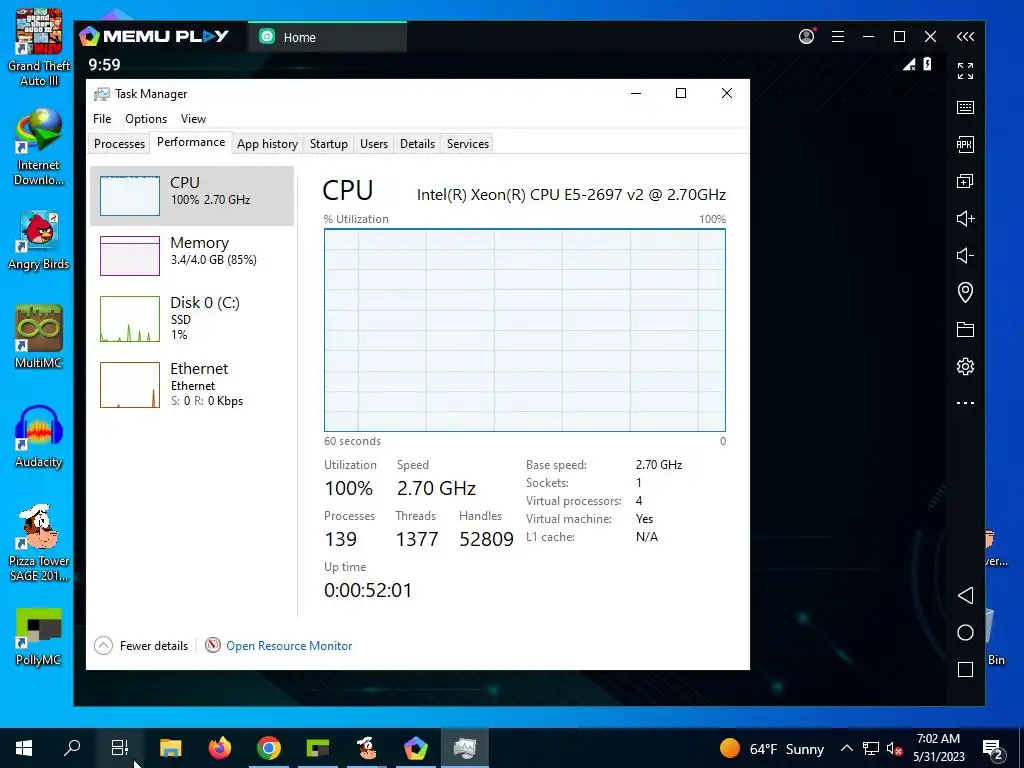Viewport: 1024px width, 768px height.
Task: Open MultiMC desktop shortcut
Action: 39,338
